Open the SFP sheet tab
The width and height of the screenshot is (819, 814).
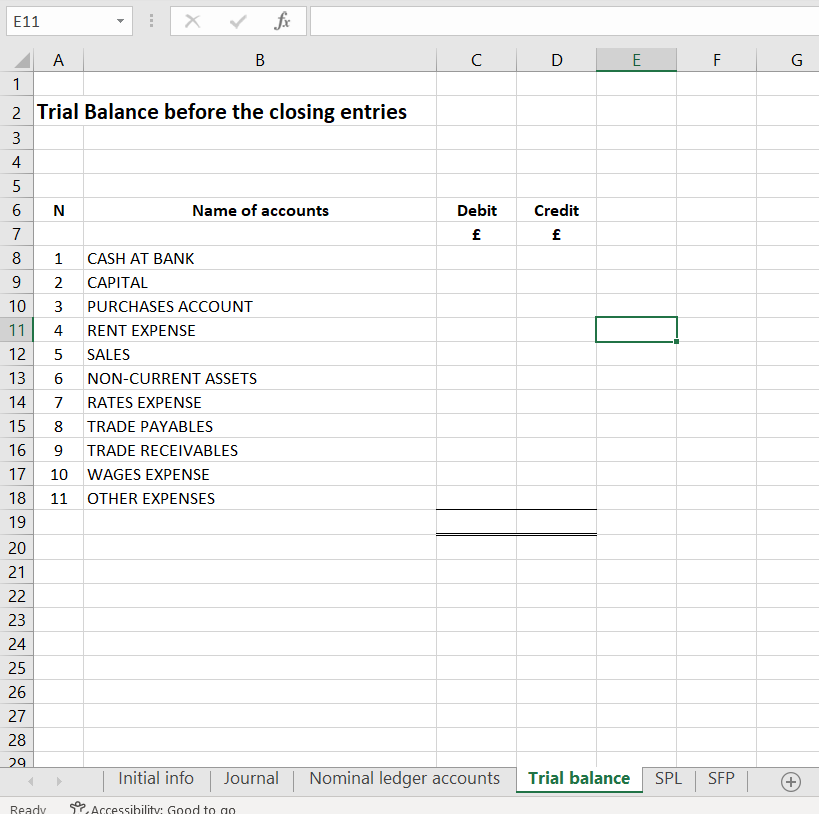[x=721, y=778]
